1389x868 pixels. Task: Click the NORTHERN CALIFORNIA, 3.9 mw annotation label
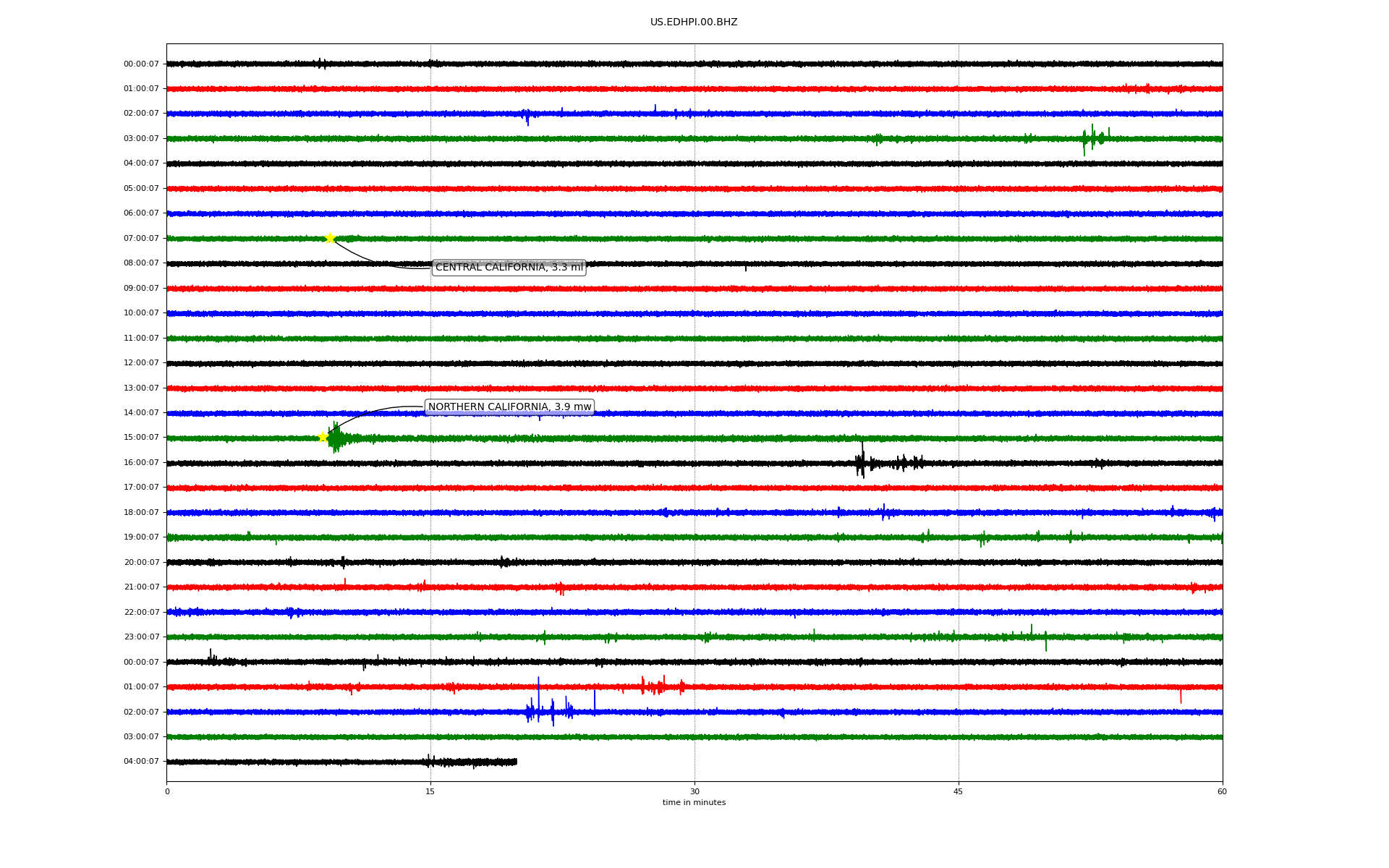509,407
